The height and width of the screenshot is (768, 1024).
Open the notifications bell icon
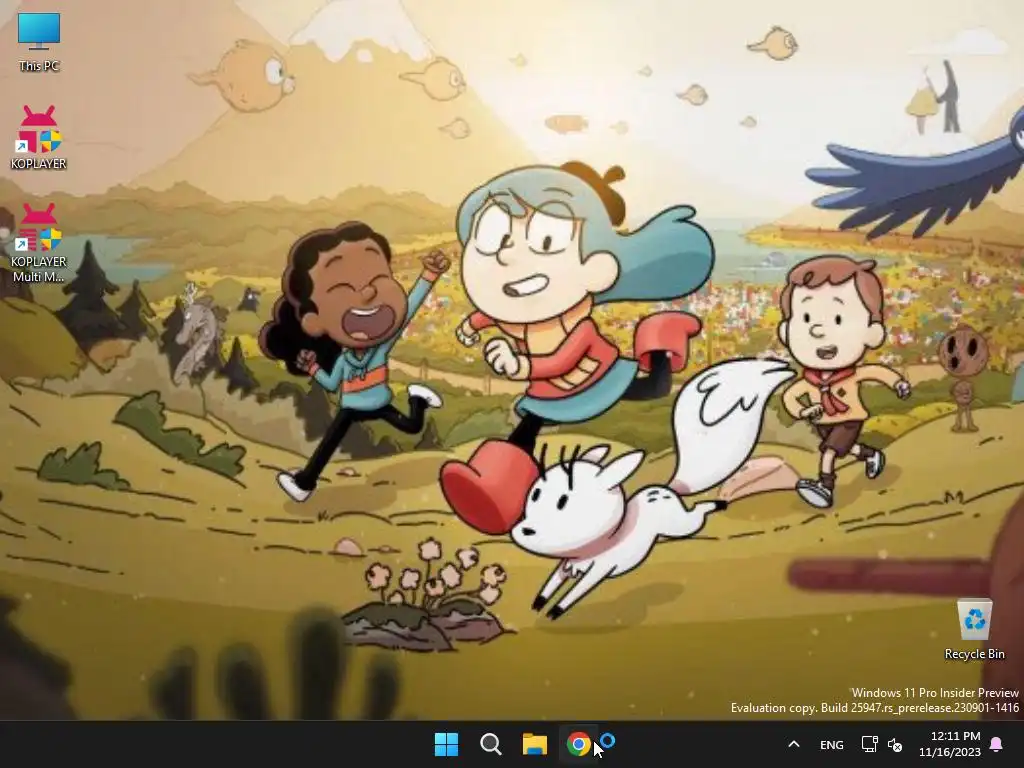pyautogui.click(x=997, y=744)
